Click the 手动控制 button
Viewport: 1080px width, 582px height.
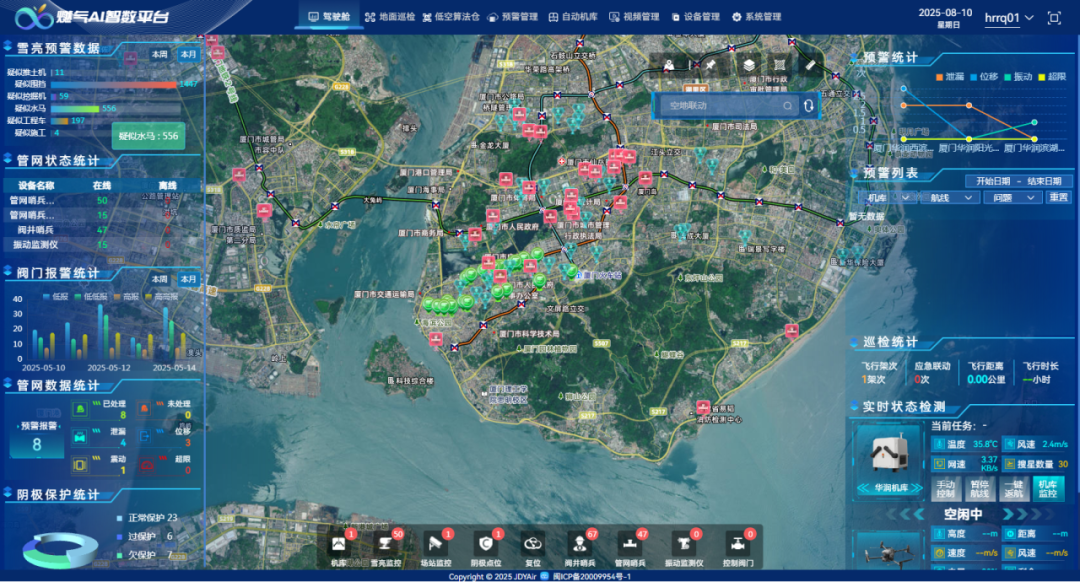click(x=946, y=489)
